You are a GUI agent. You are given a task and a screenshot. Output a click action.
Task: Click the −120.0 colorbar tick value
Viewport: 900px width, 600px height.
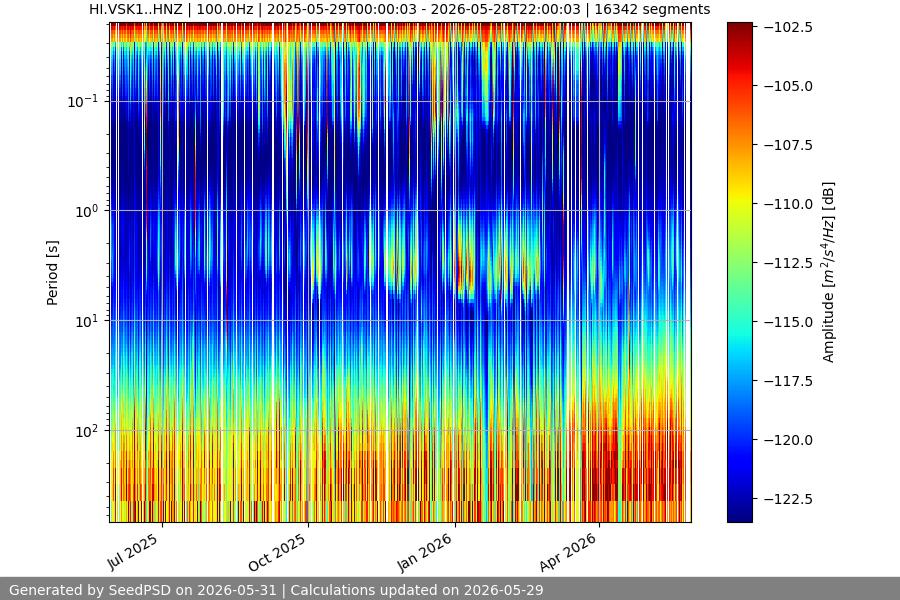click(x=789, y=440)
